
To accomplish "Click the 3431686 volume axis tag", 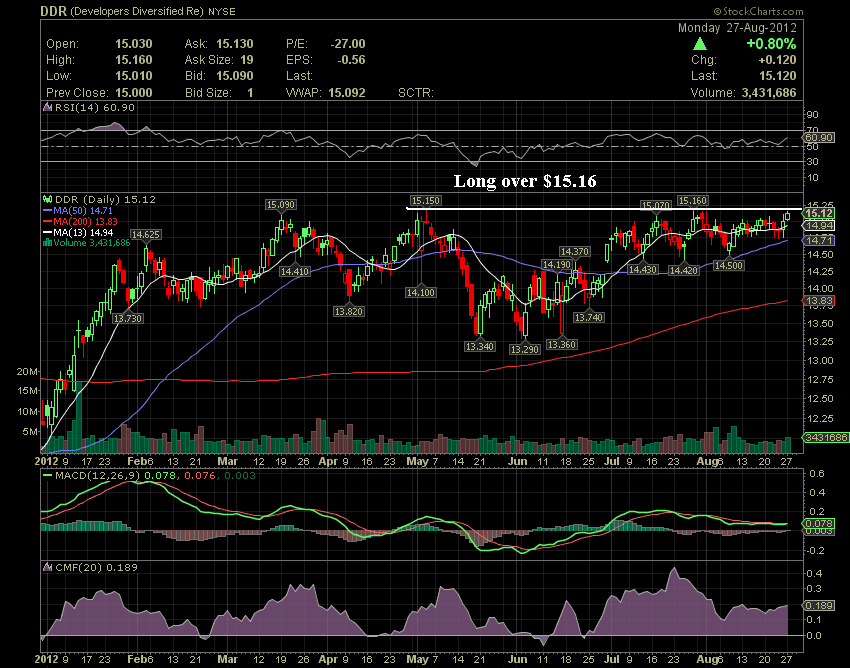I will pos(826,437).
